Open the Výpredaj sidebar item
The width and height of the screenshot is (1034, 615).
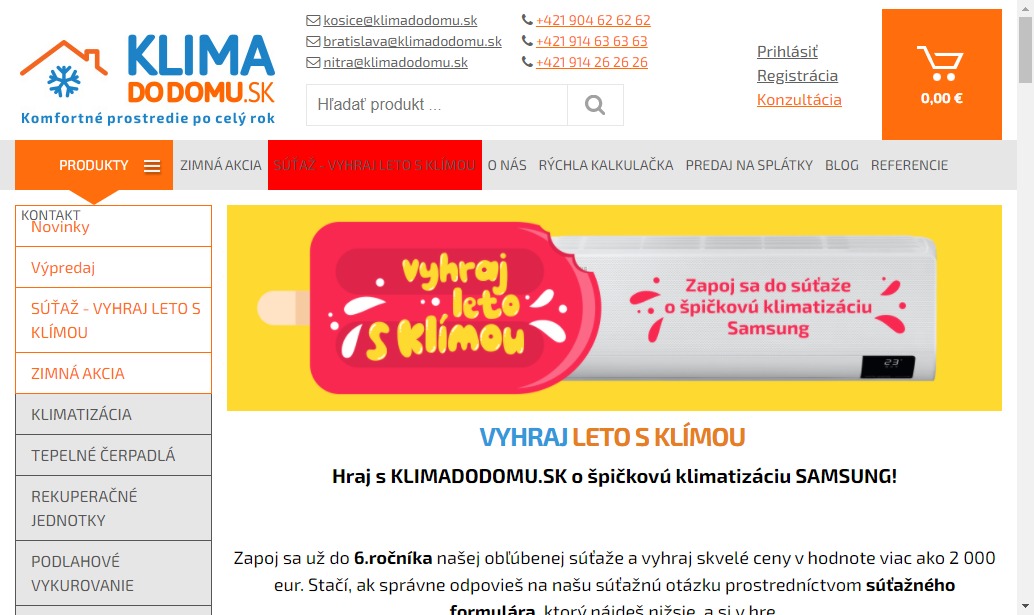113,268
